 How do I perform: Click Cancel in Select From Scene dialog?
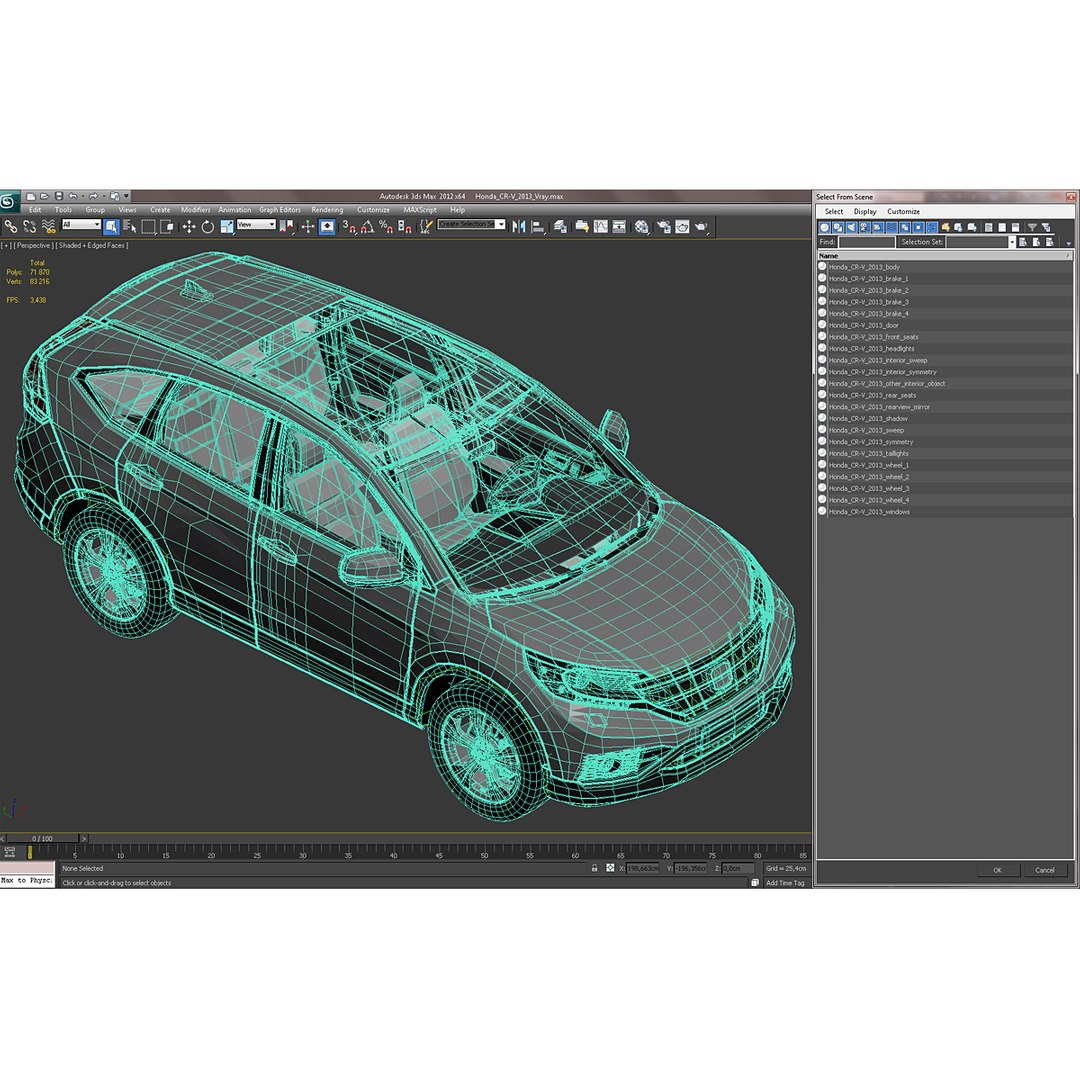click(1045, 870)
